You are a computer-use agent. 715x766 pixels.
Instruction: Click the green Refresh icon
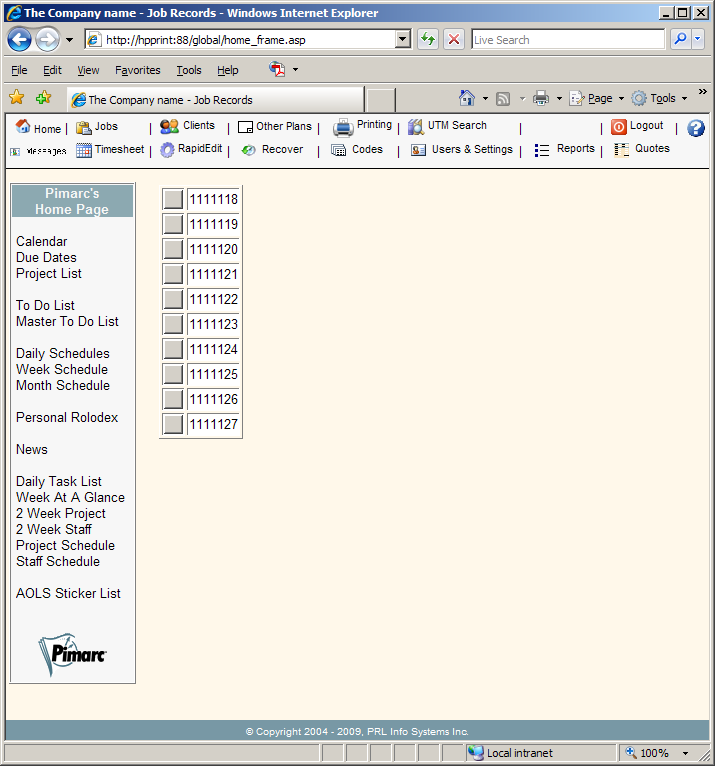tap(428, 39)
